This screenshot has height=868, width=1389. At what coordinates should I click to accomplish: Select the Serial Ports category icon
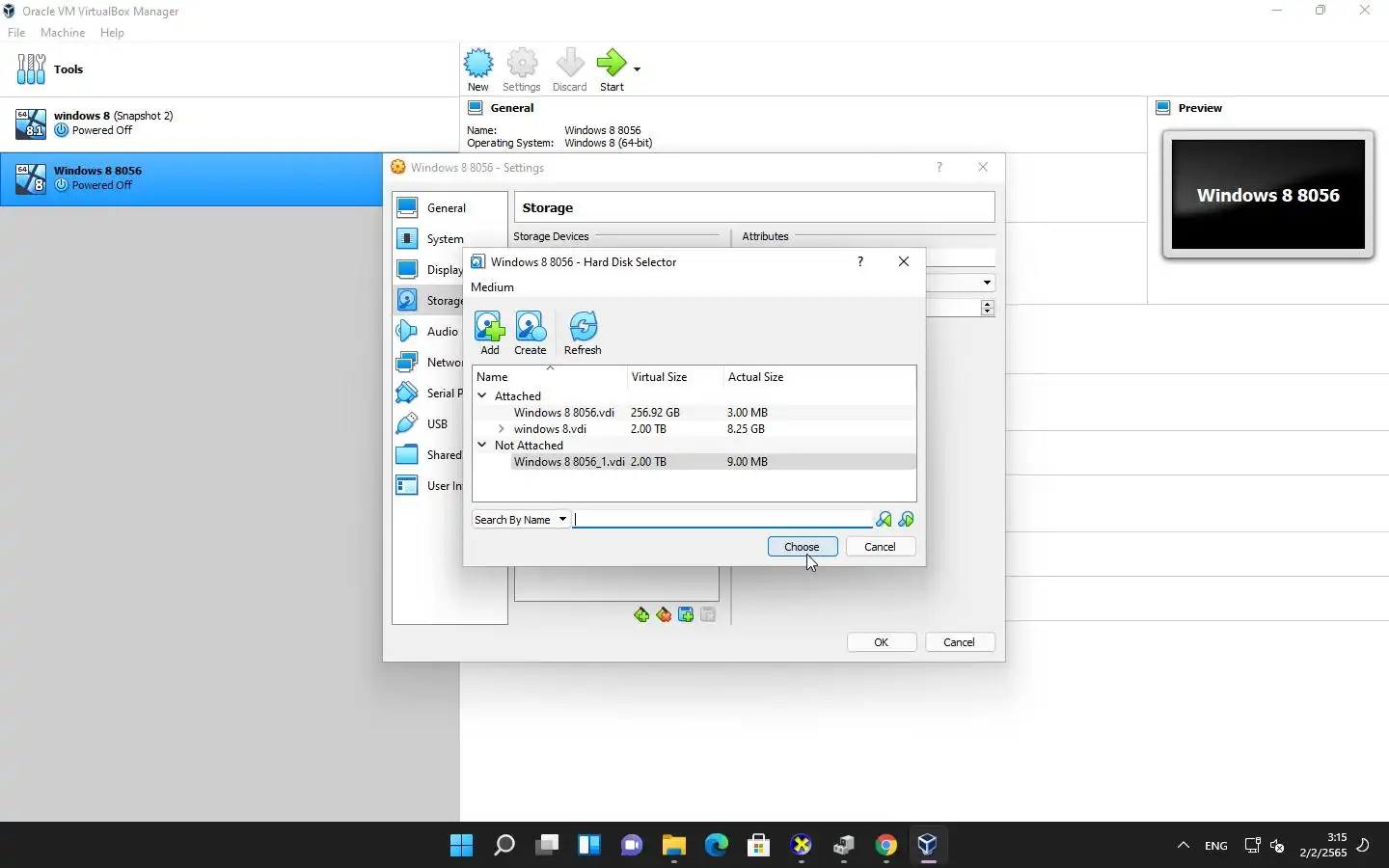click(407, 393)
